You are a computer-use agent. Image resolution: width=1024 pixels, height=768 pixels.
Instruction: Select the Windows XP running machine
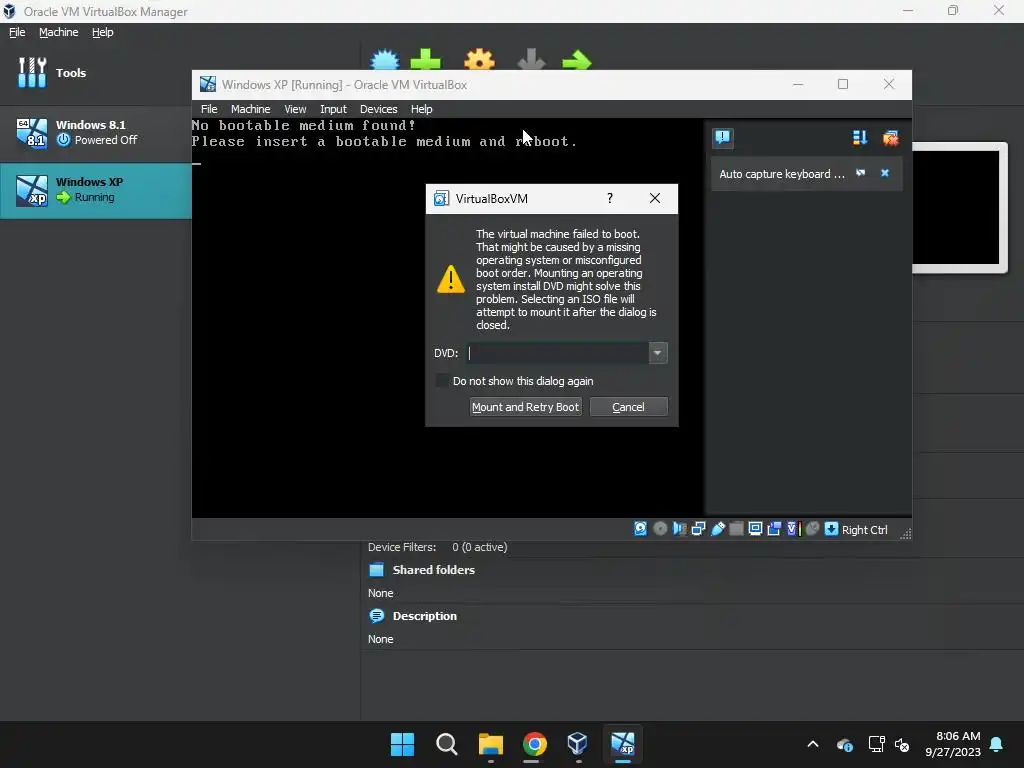tap(95, 190)
